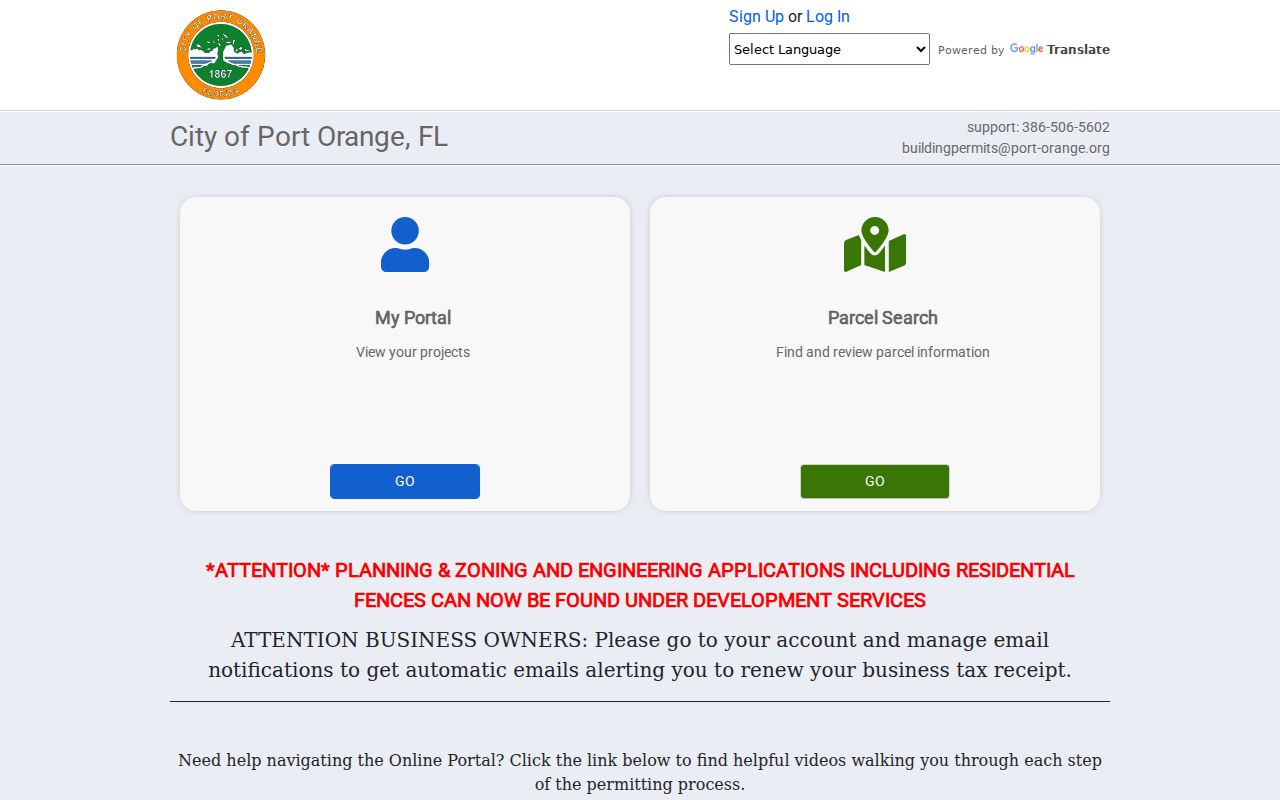Click the ATTENTION BUSINESS OWNERS notice text
The width and height of the screenshot is (1280, 800).
tap(640, 655)
